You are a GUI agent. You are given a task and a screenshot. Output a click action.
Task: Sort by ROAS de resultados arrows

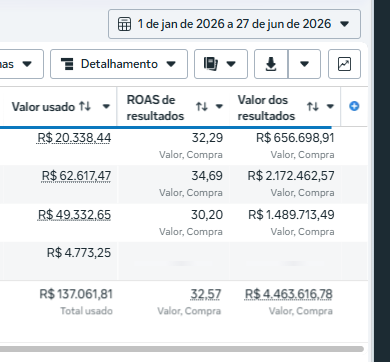(x=202, y=107)
